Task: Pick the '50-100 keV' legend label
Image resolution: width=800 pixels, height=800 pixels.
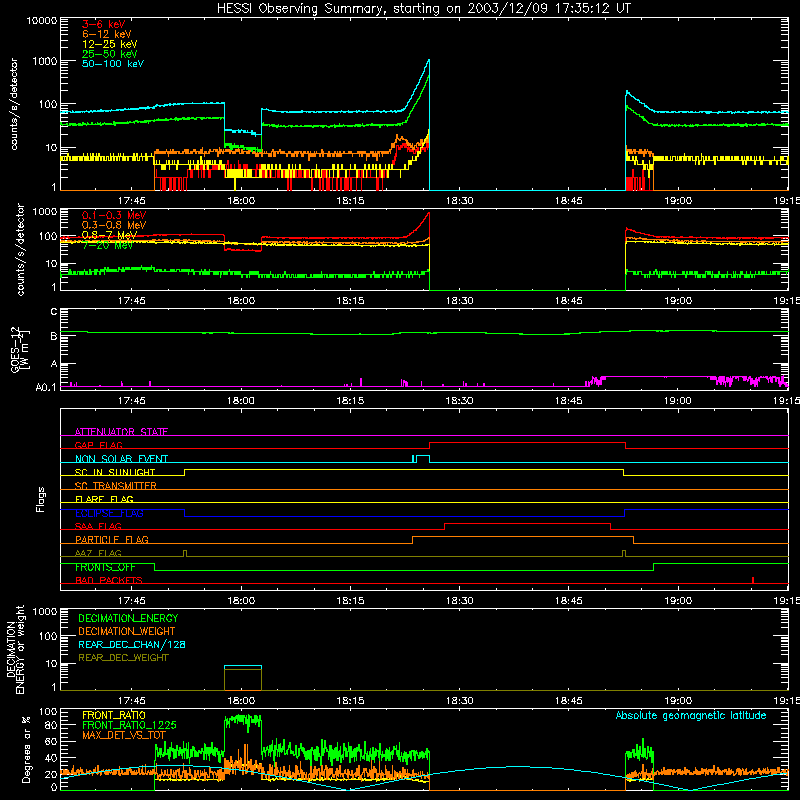Action: point(113,64)
